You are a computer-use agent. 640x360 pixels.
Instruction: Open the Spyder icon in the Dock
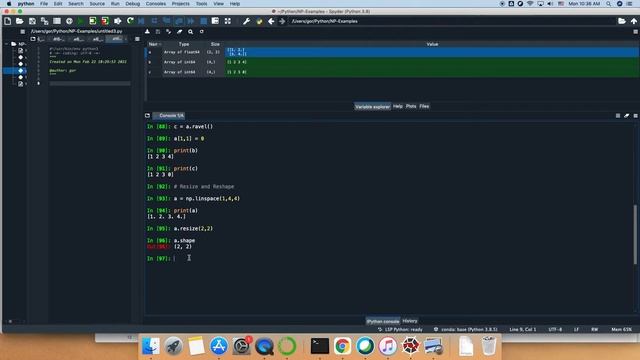click(x=411, y=346)
